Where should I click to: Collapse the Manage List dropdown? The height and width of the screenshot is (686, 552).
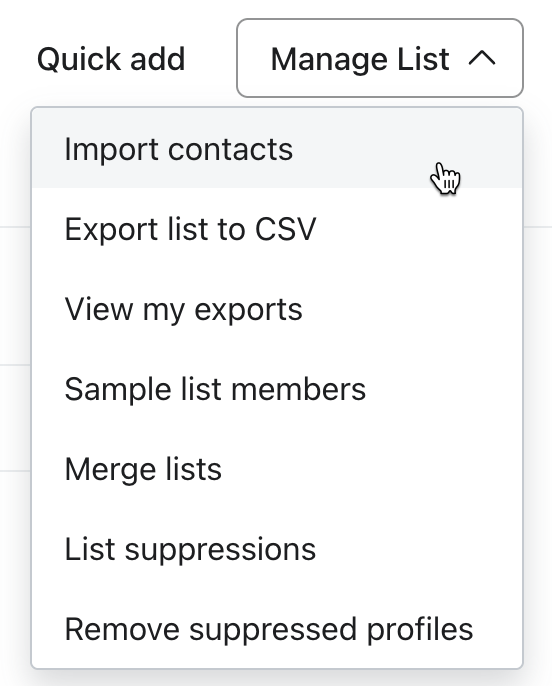coord(380,58)
